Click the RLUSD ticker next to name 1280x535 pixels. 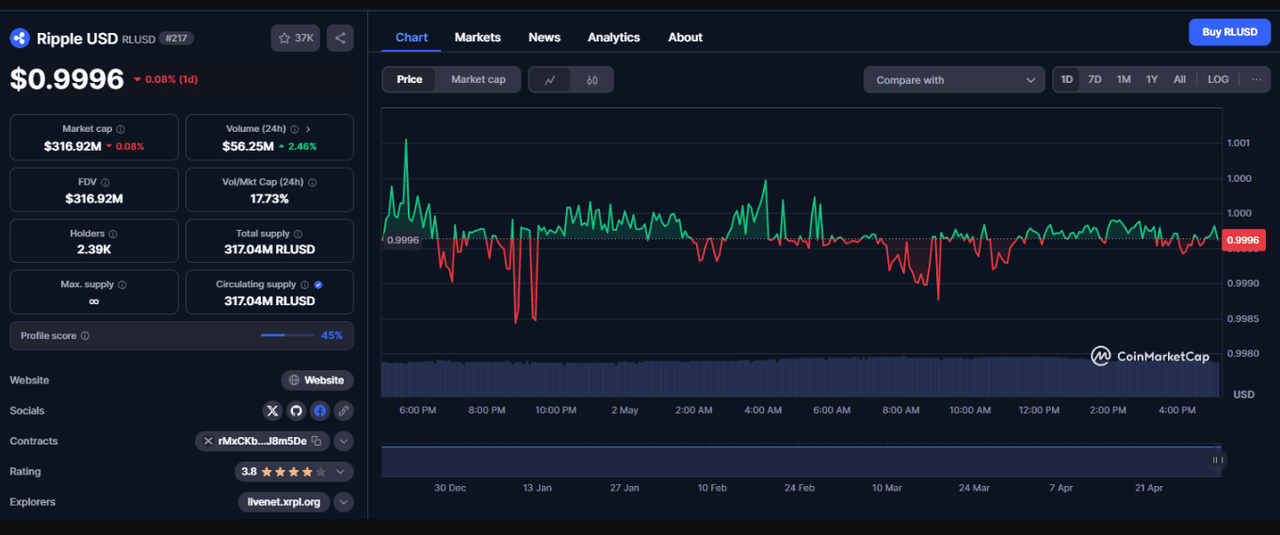137,39
